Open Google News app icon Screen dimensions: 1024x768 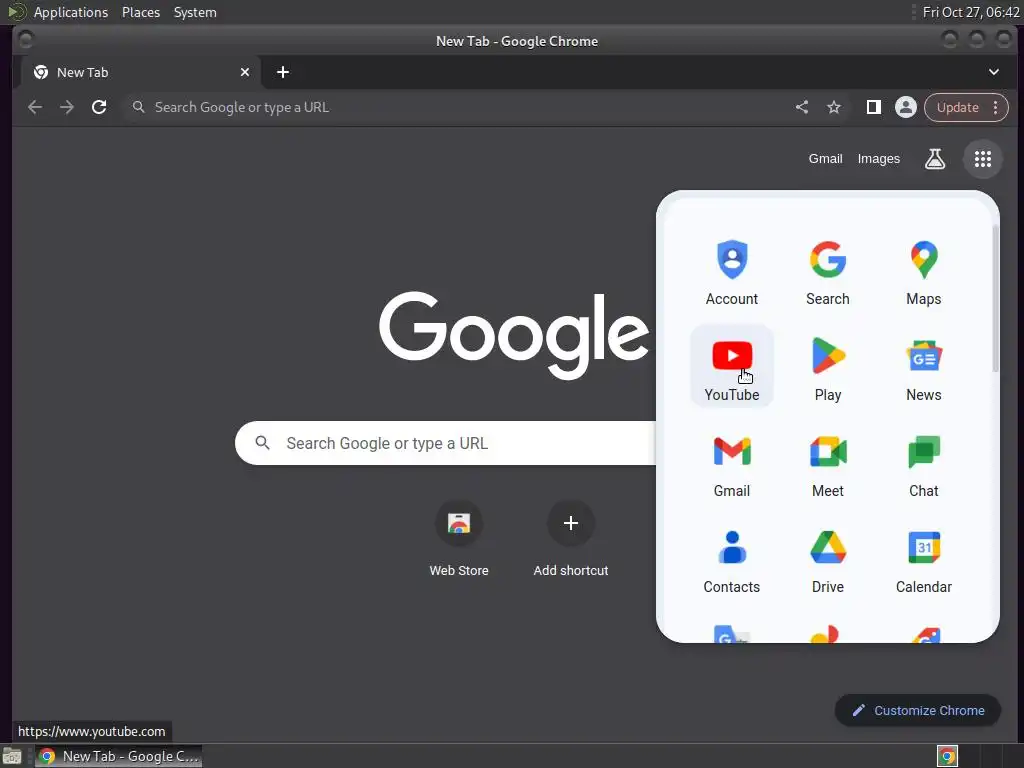coord(923,368)
